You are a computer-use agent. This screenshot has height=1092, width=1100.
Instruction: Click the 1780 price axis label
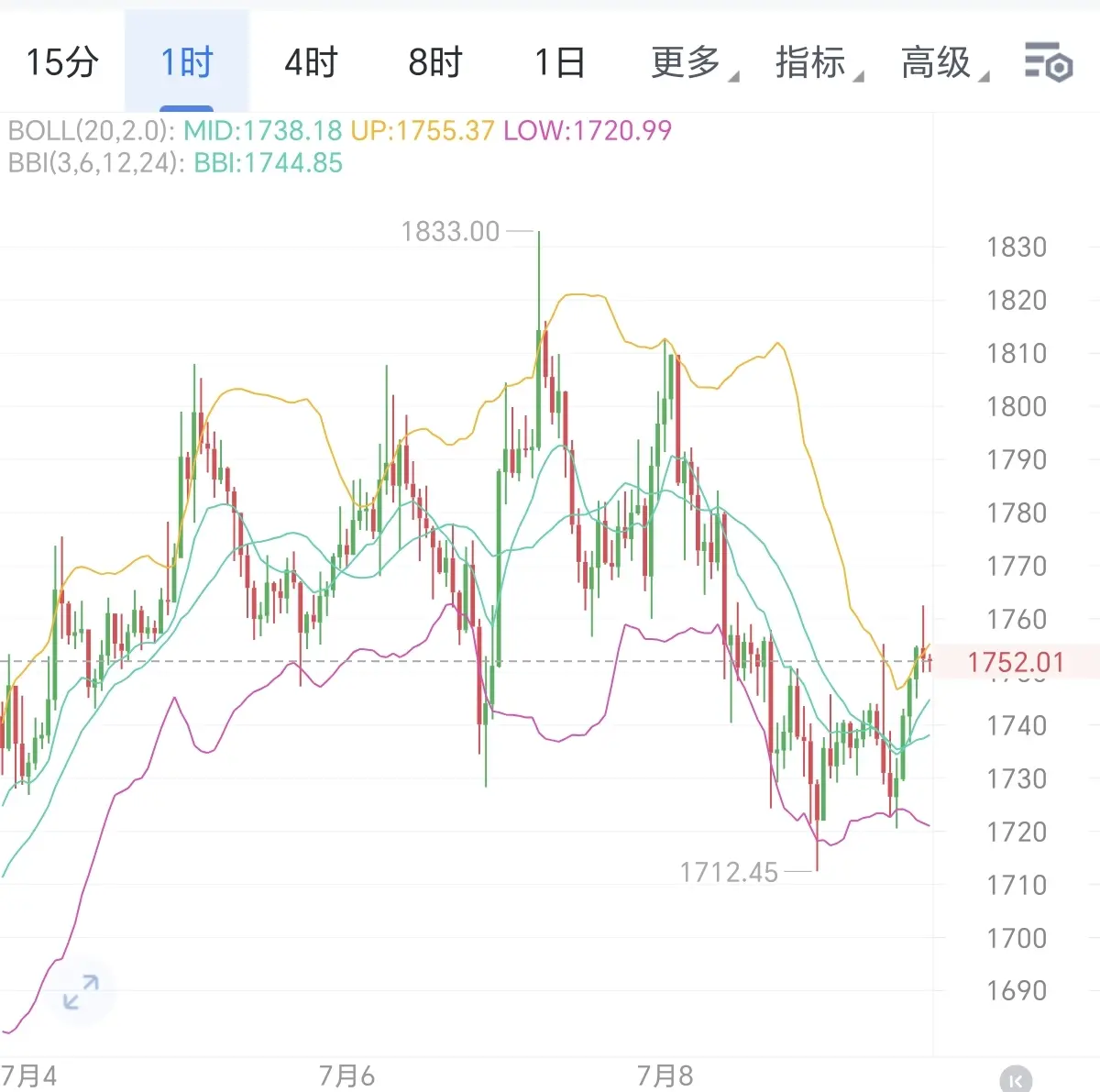(1017, 513)
